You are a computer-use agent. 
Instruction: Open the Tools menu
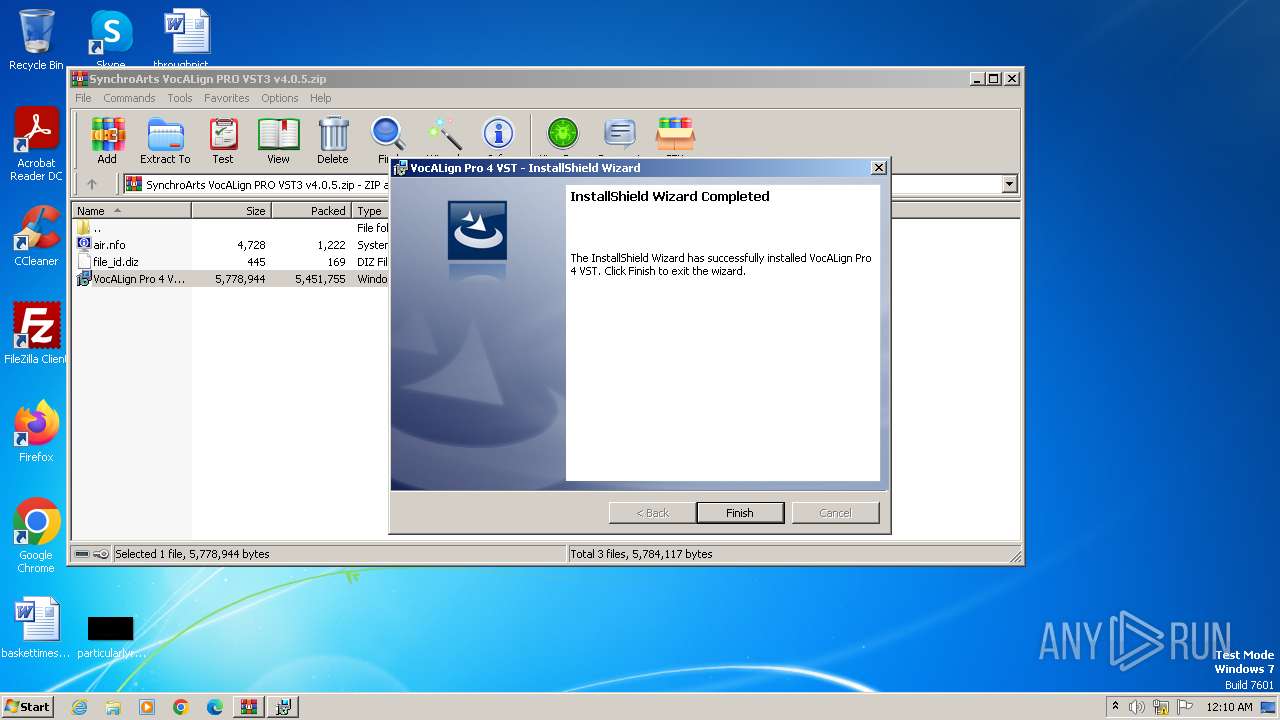click(180, 98)
